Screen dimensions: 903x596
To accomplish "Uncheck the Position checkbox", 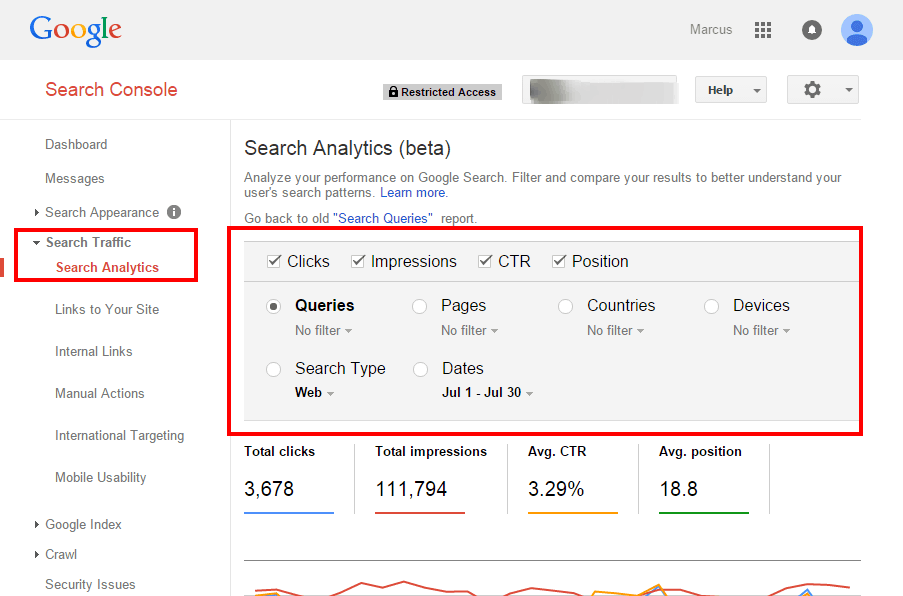I will point(559,261).
